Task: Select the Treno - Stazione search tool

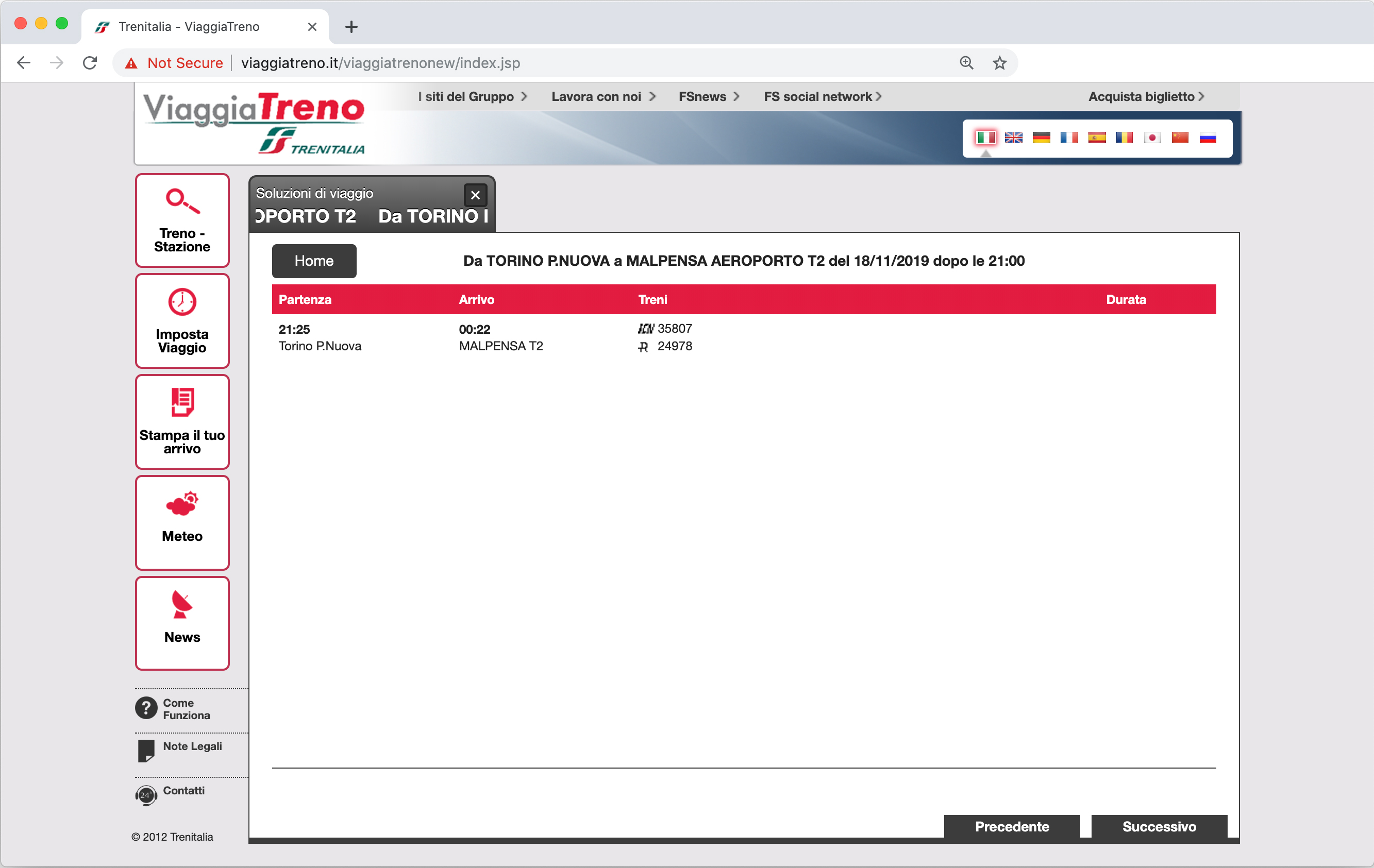Action: point(181,219)
